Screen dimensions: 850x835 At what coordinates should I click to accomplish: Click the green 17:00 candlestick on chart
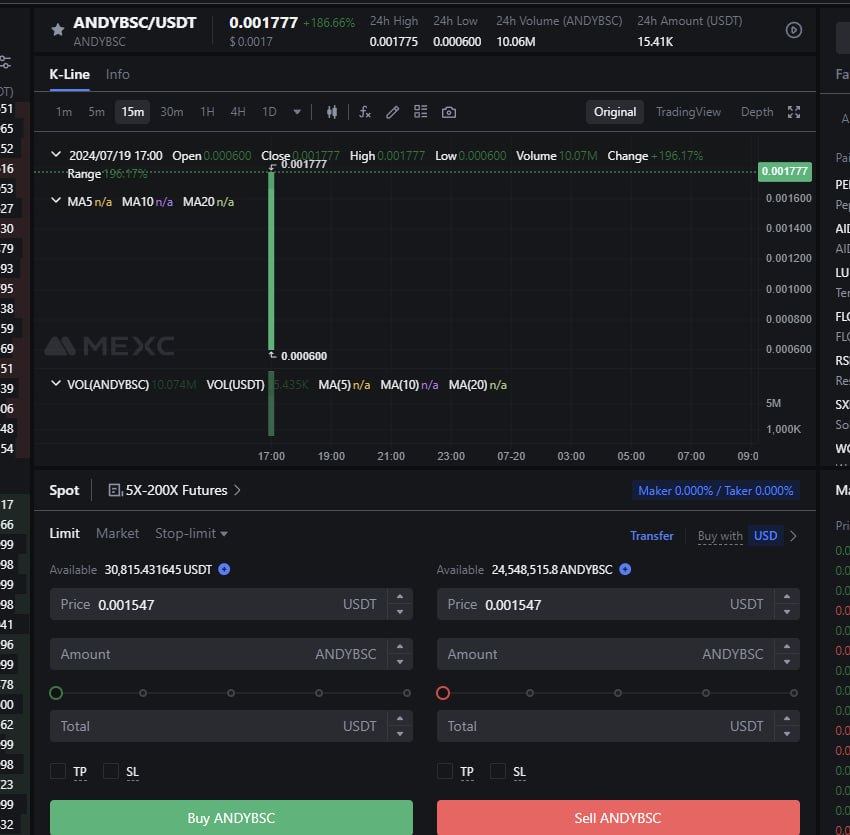point(271,261)
